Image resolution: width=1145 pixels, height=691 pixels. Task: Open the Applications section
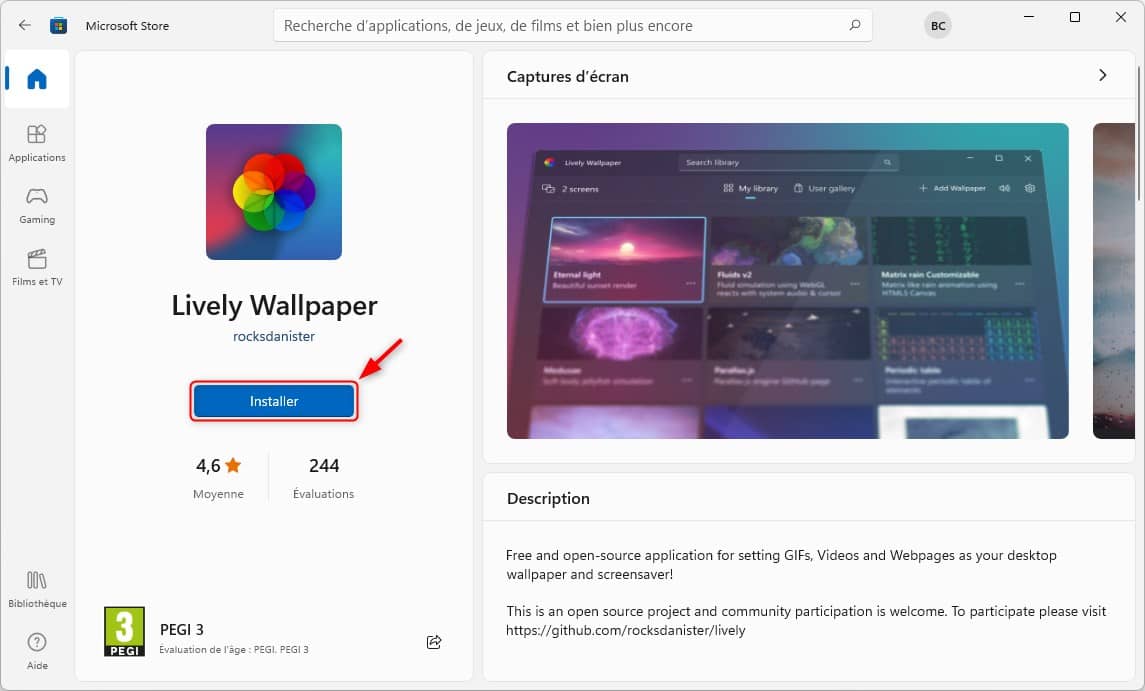tap(37, 143)
